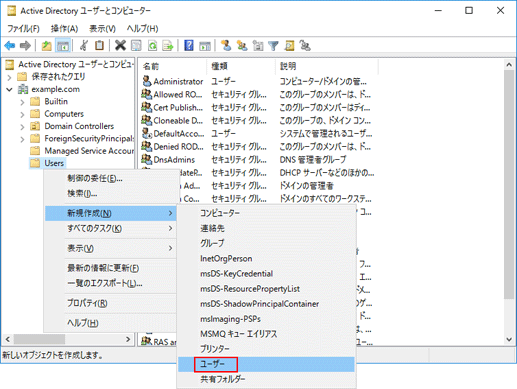Click the Find objects toolbar icon

pyautogui.click(x=289, y=45)
